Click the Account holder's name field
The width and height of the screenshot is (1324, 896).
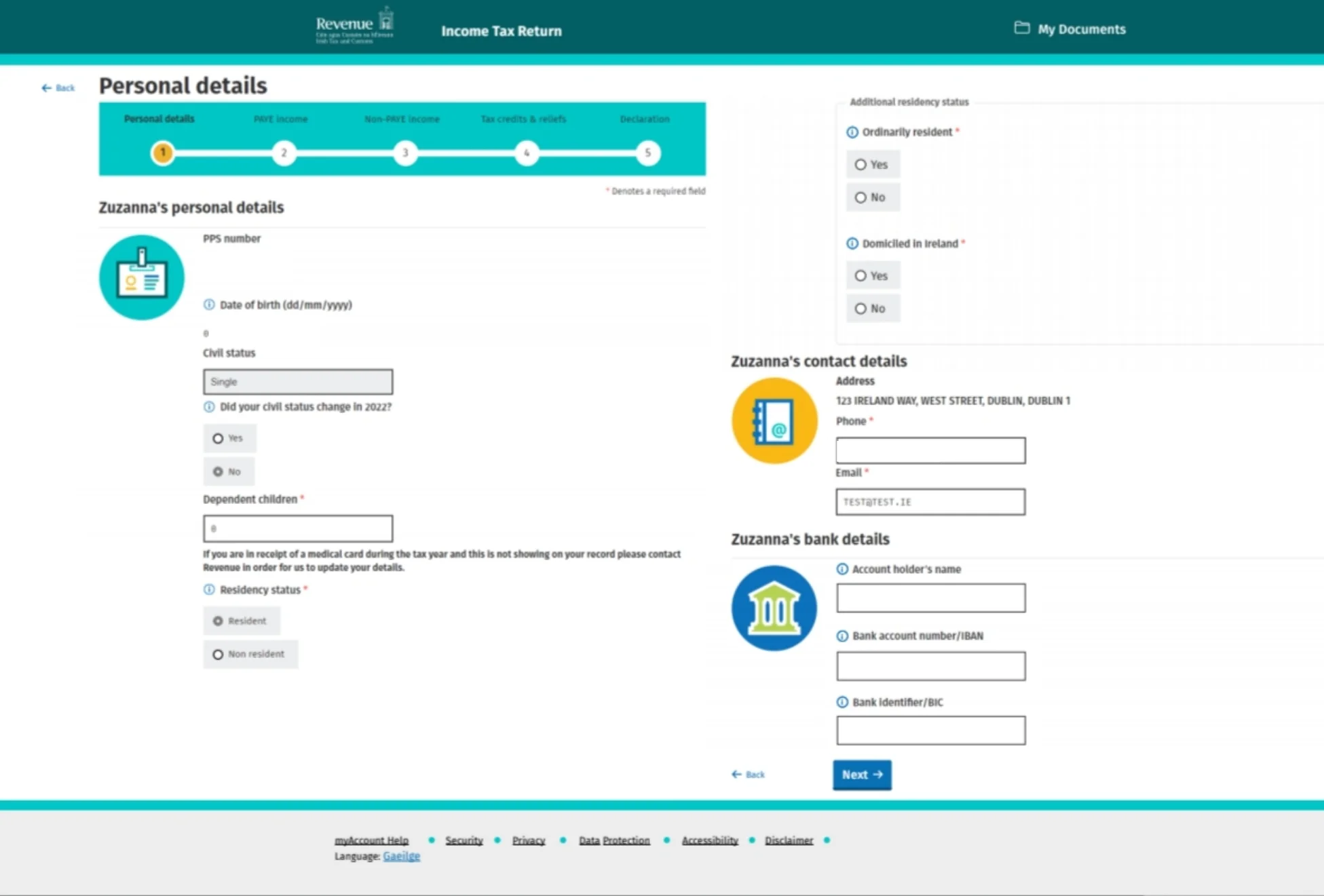click(930, 598)
